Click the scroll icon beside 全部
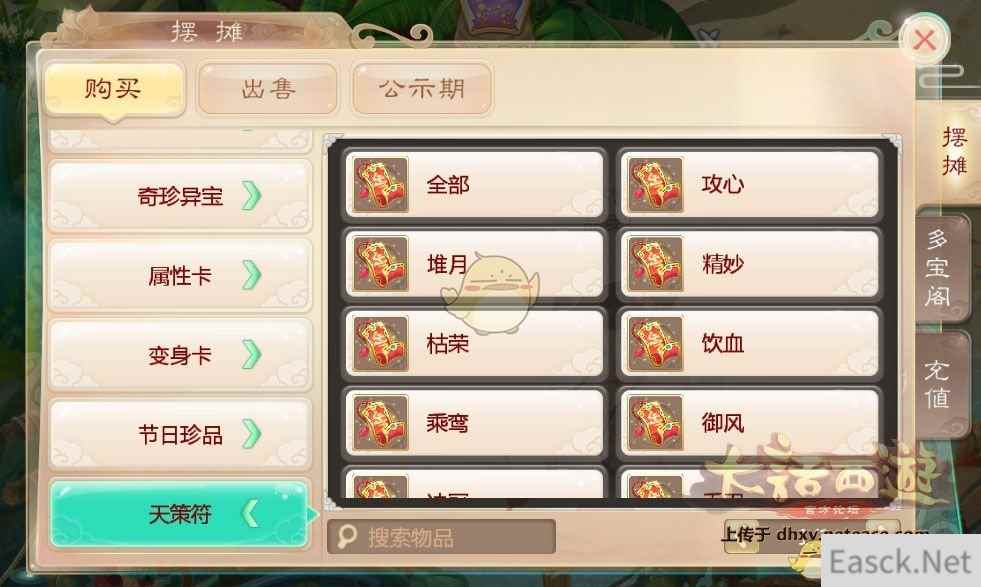The image size is (981, 587). (380, 185)
